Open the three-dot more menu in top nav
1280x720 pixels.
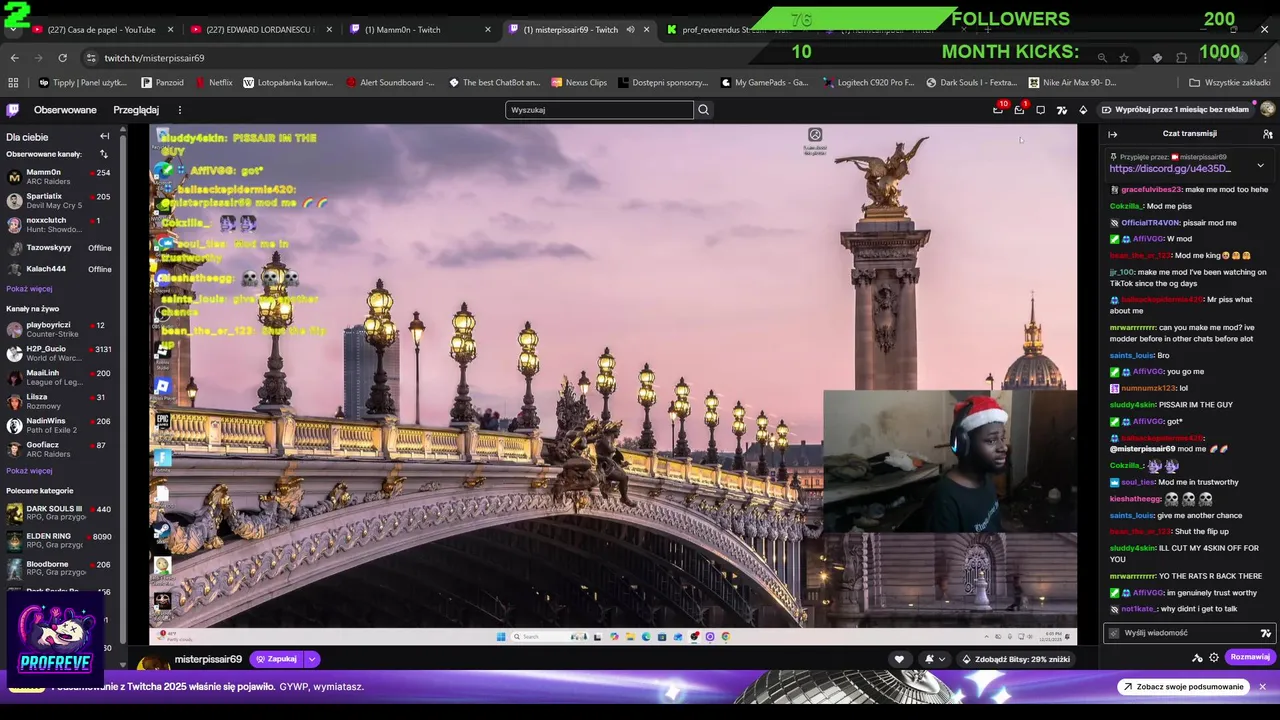click(180, 110)
